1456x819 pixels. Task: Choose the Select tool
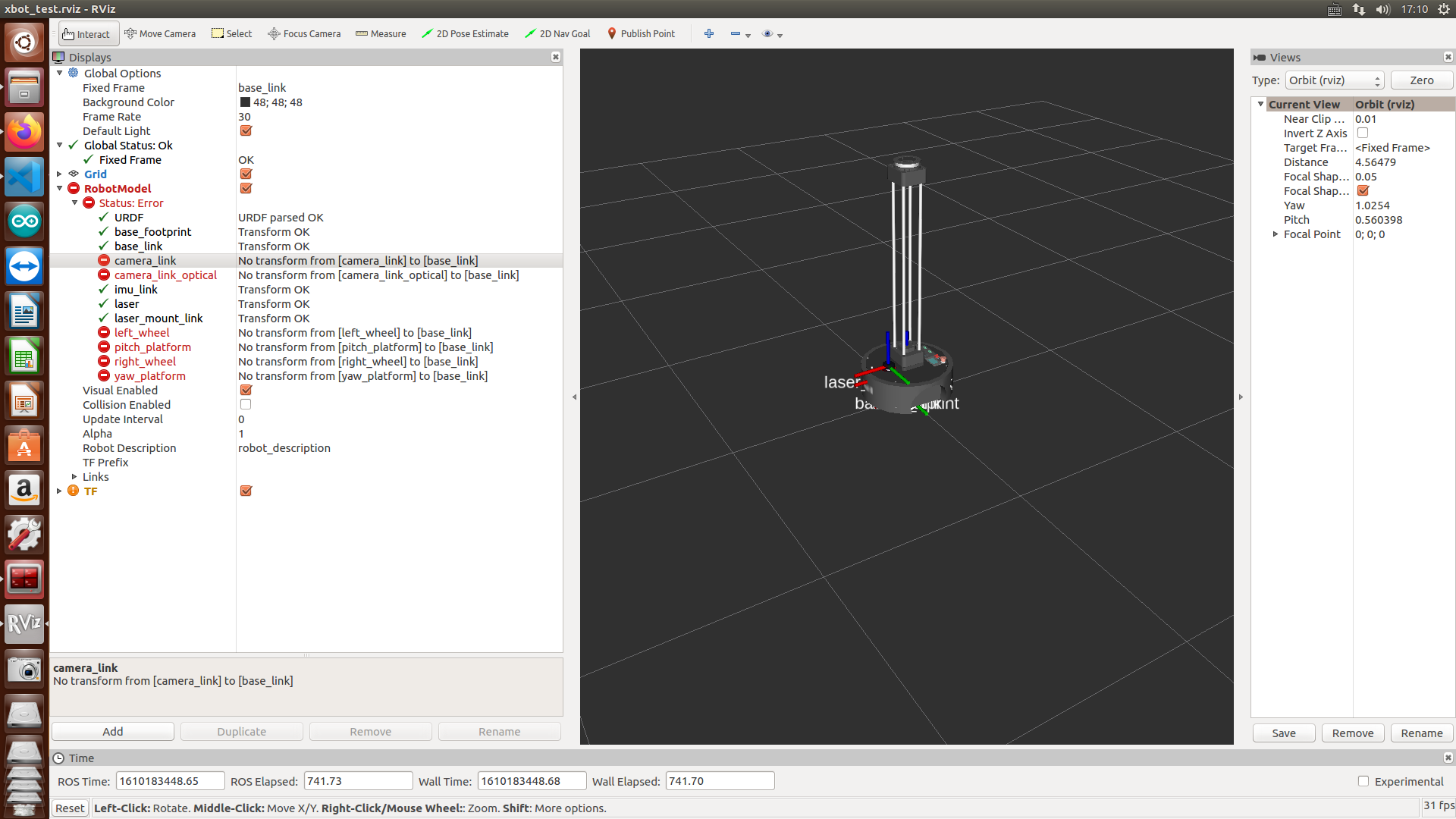[x=231, y=33]
